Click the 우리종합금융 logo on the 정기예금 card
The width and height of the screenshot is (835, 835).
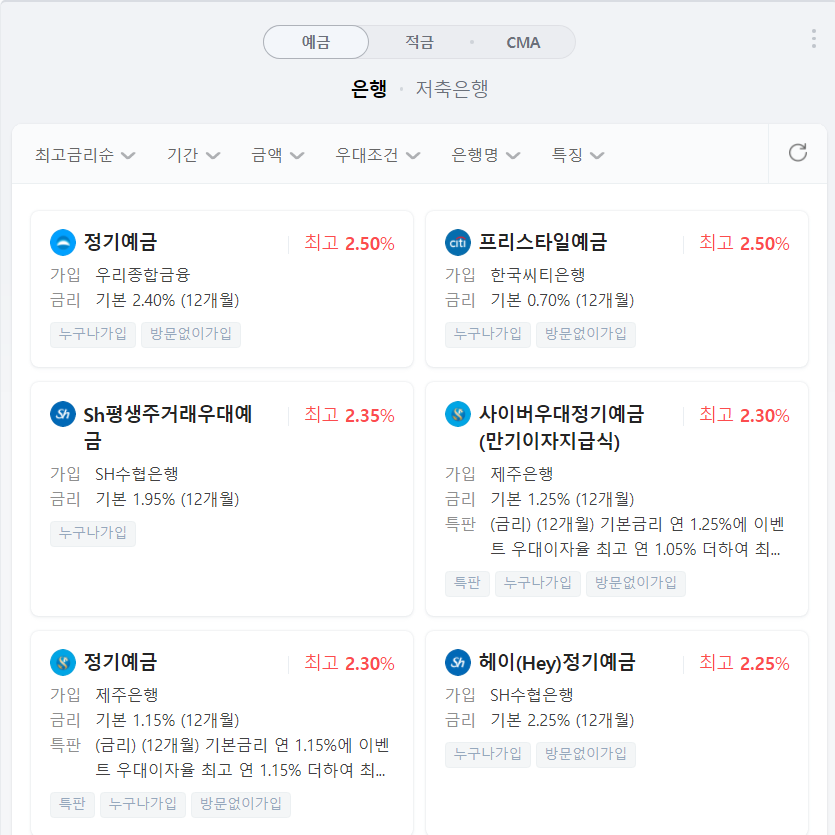(x=63, y=243)
